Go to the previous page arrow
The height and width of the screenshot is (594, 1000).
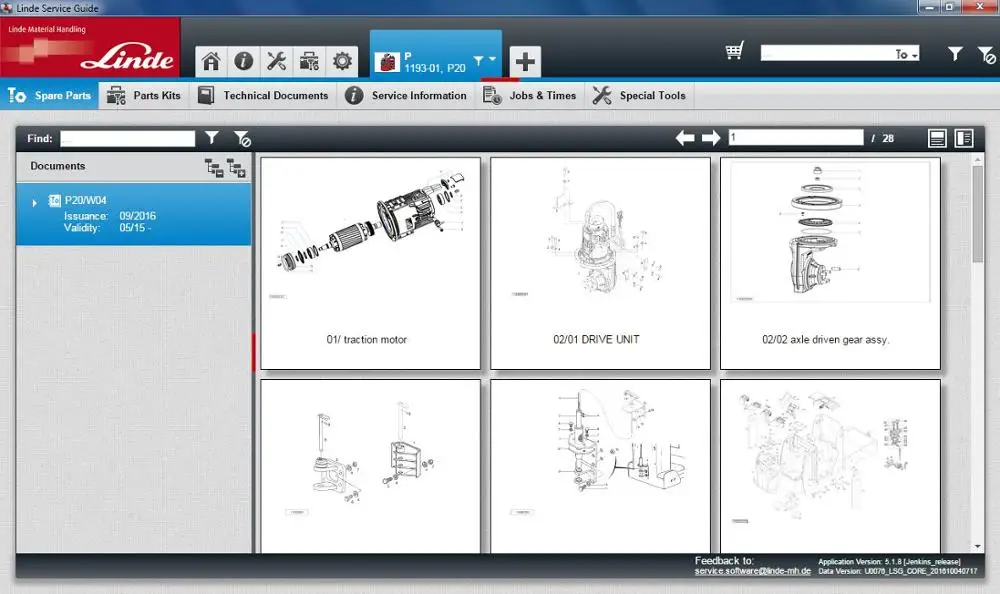686,138
